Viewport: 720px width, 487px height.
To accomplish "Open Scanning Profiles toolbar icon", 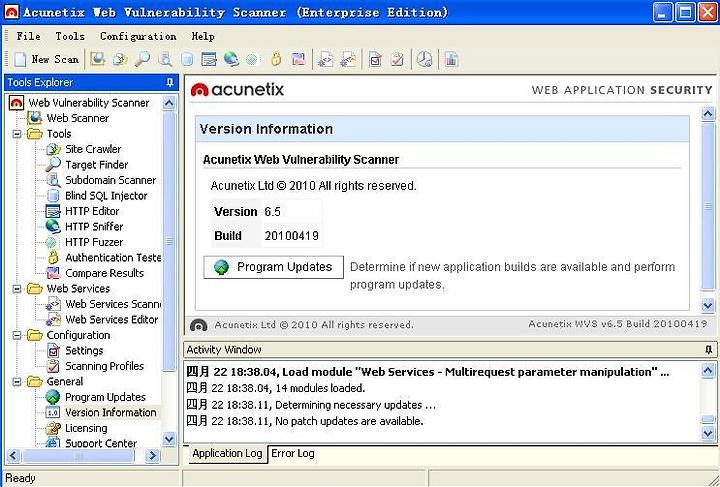I will tap(398, 59).
